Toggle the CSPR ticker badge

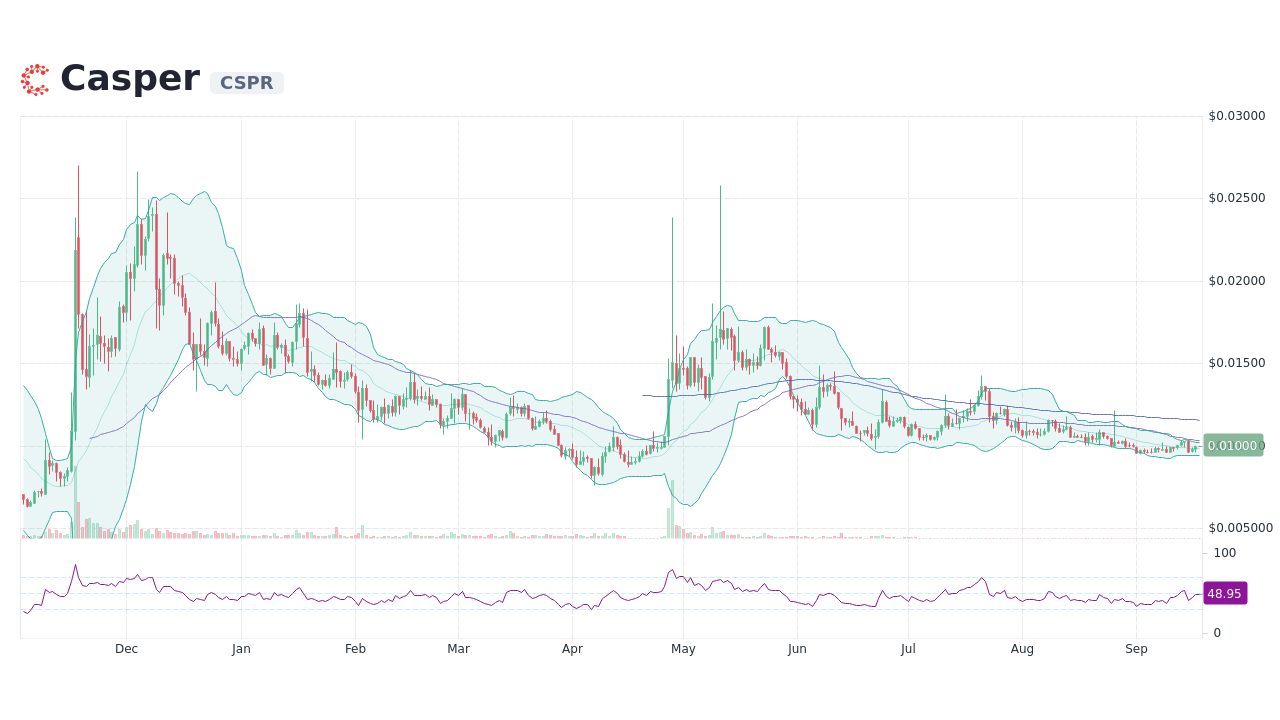pos(246,83)
